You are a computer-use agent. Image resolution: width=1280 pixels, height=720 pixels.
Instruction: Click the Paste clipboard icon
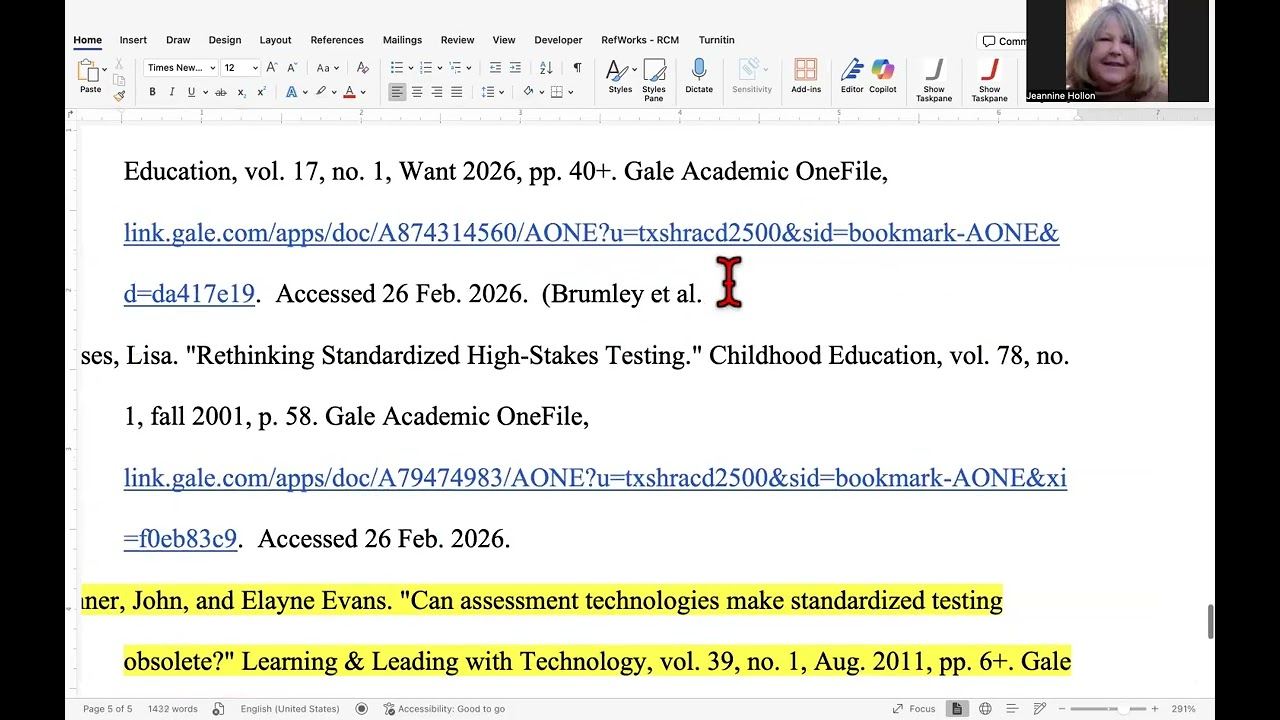tap(90, 70)
